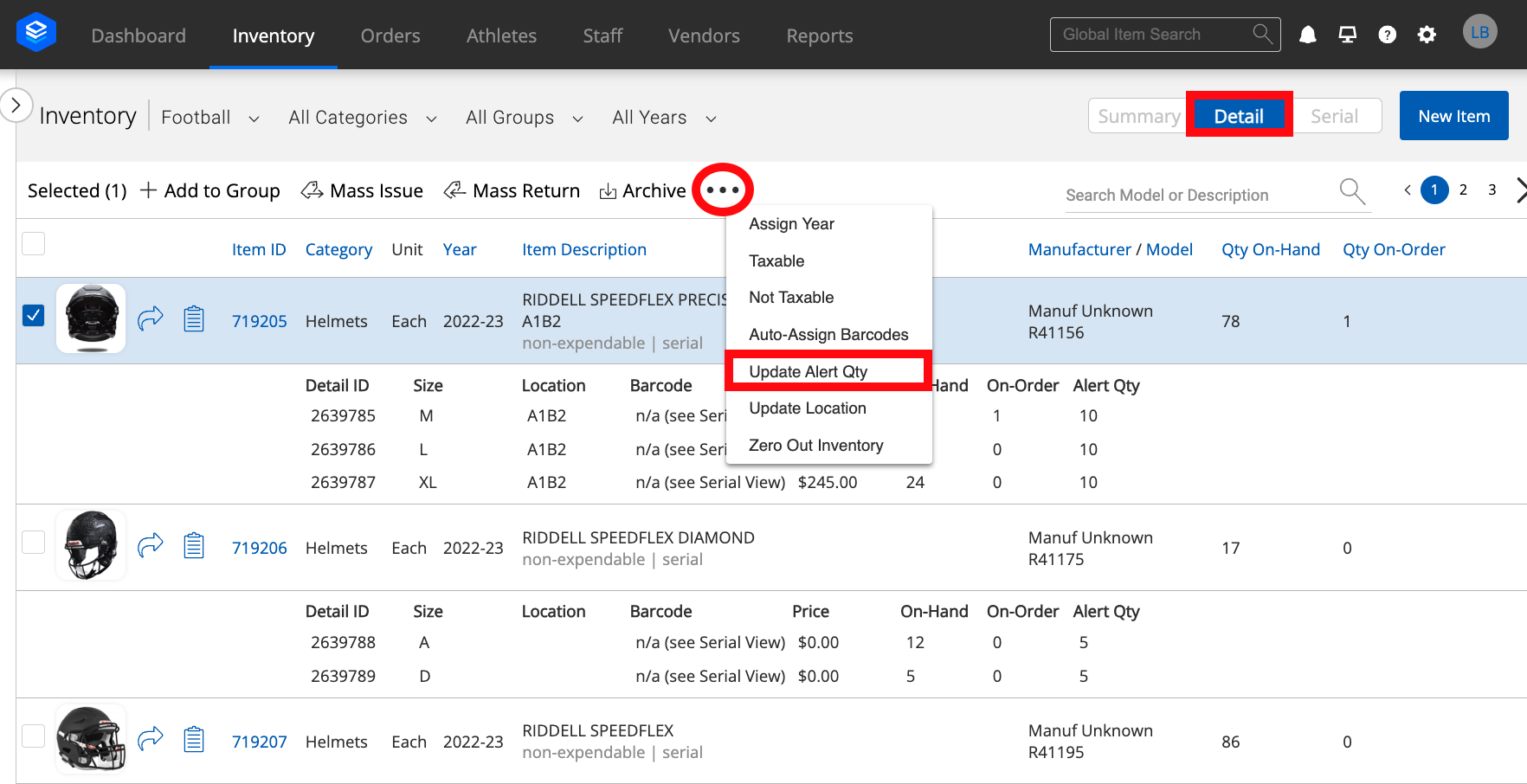Click clipboard icon for item 719207
Screen dimensions: 1527x784
(194, 739)
